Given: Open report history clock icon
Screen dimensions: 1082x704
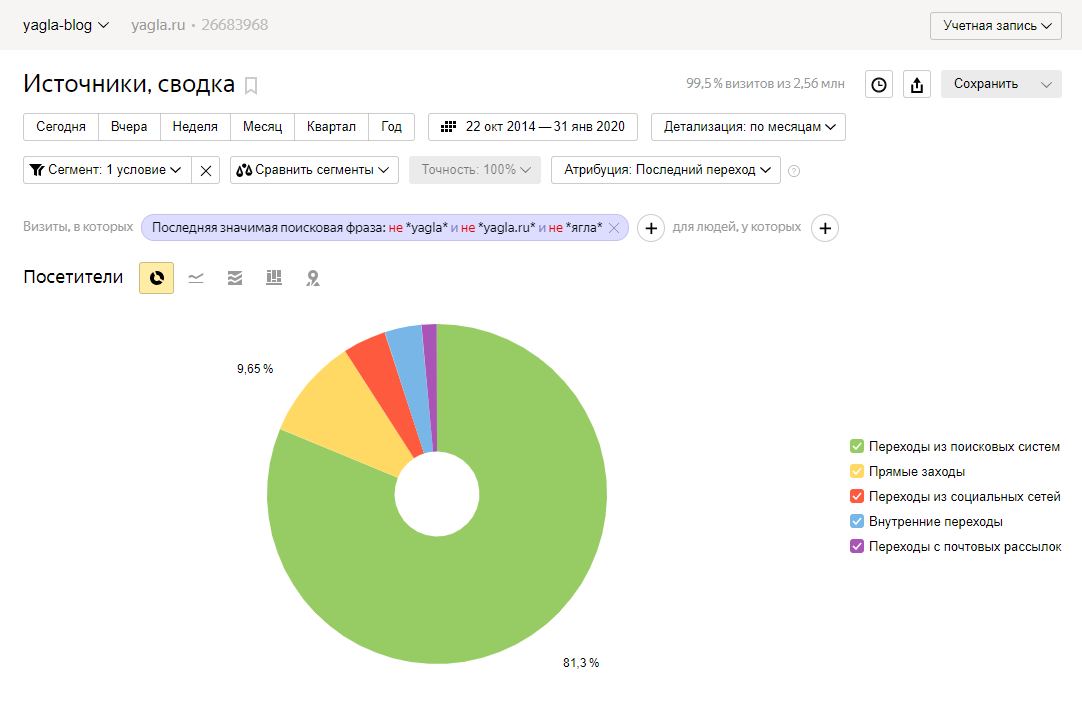Looking at the screenshot, I should click(x=879, y=85).
